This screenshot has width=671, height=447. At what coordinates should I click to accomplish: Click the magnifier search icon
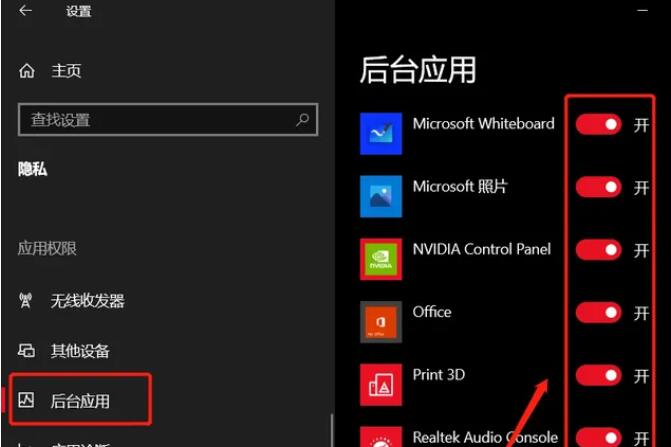[x=303, y=119]
